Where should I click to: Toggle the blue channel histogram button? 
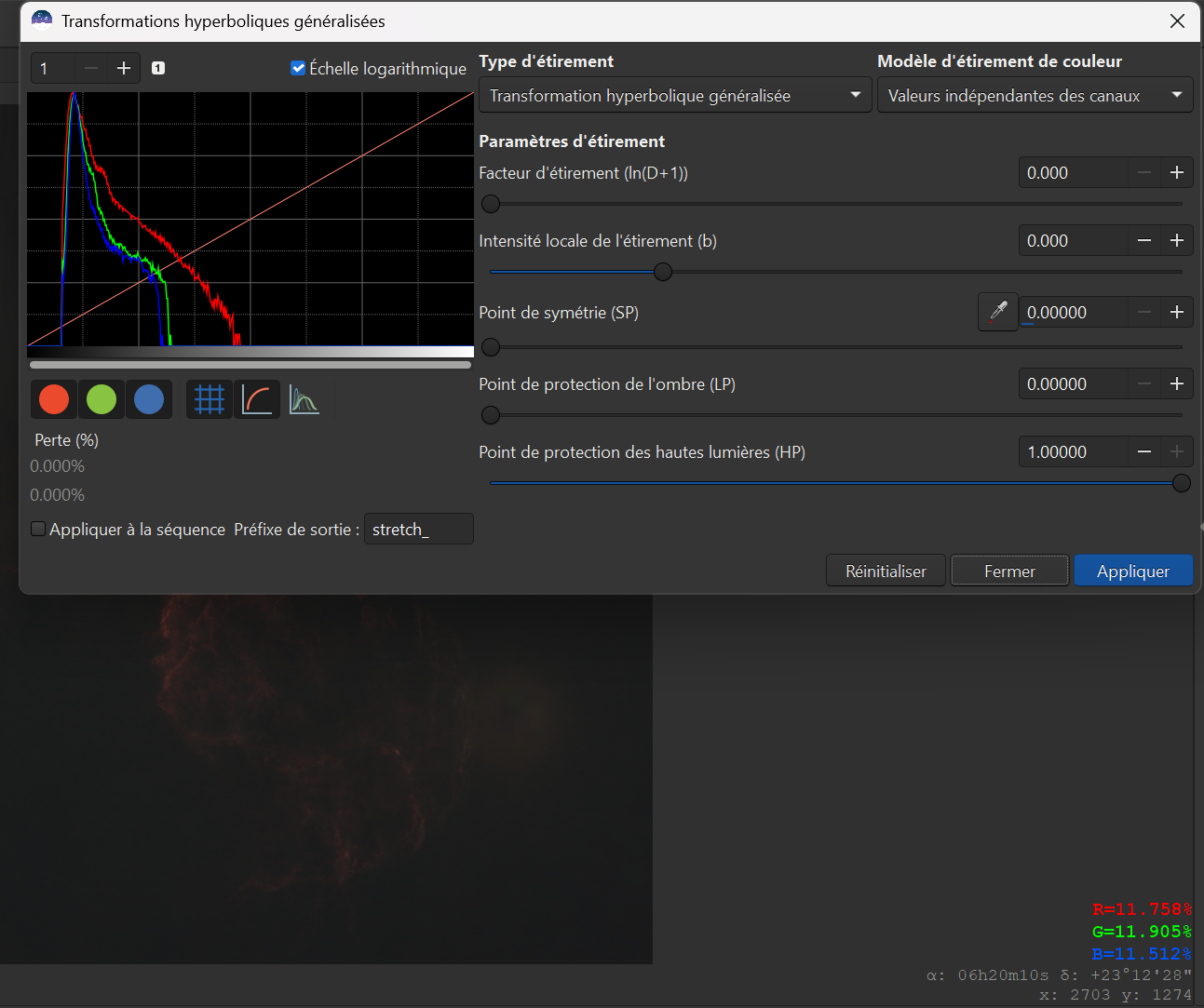click(x=149, y=399)
